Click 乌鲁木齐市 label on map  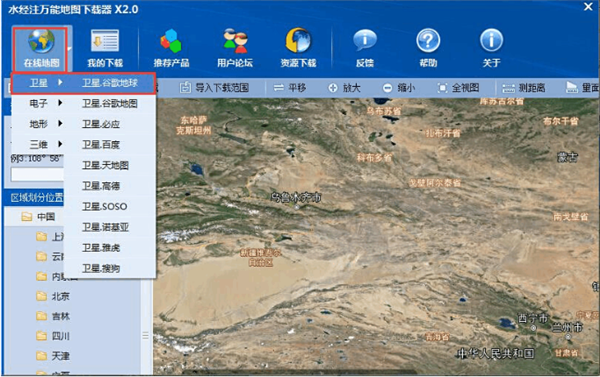click(x=296, y=197)
